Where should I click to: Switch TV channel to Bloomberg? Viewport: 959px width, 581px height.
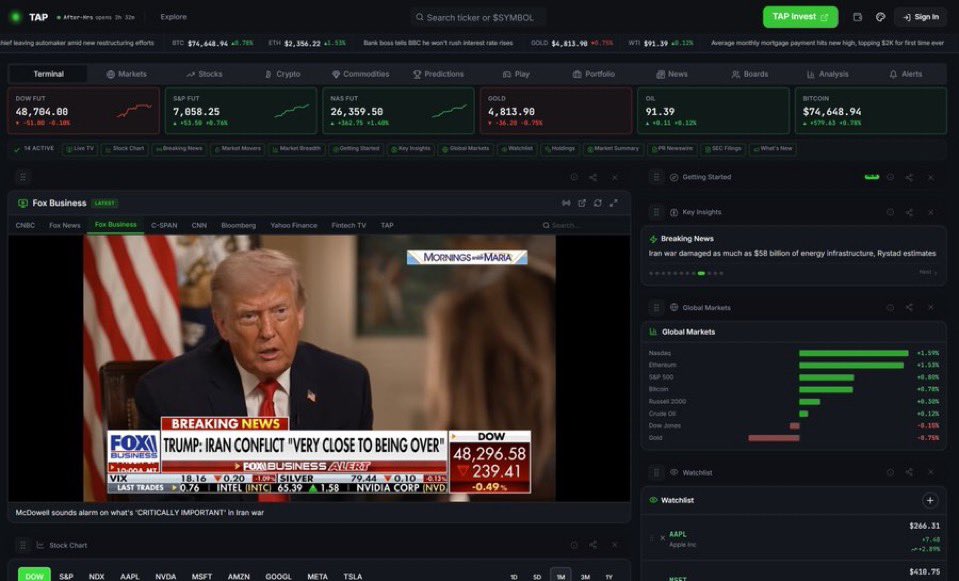point(239,226)
